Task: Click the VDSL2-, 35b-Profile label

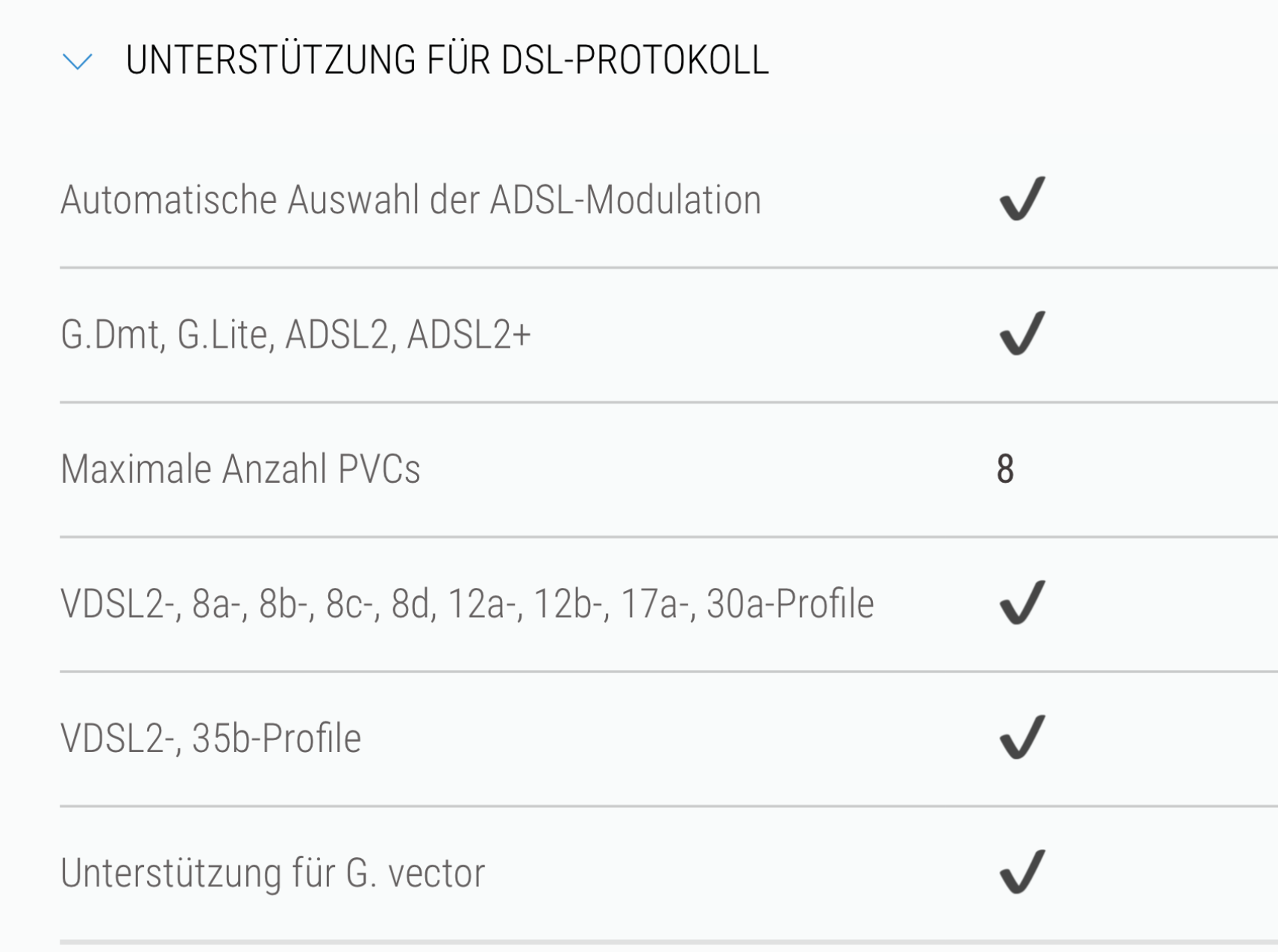Action: tap(210, 739)
